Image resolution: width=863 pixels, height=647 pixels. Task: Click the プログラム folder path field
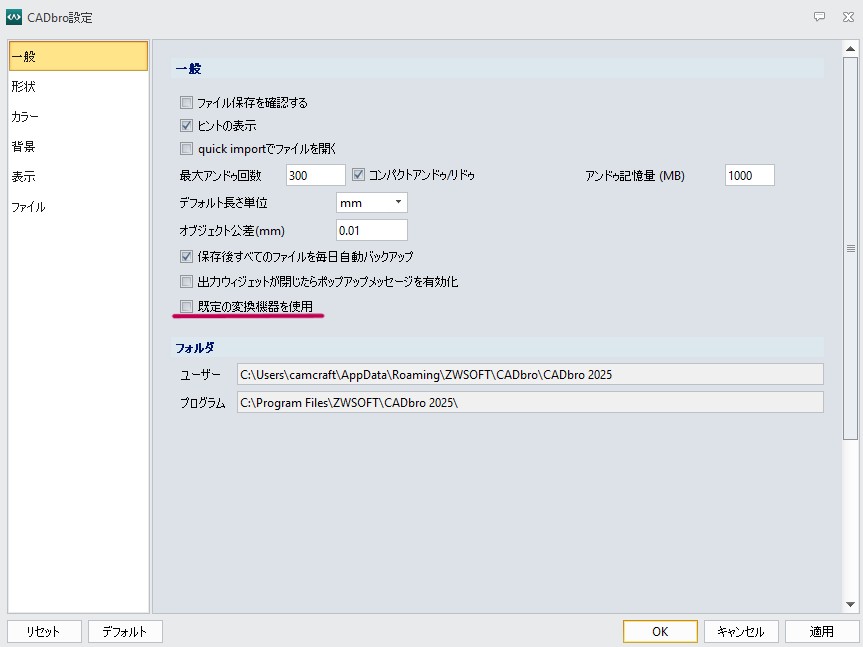click(x=530, y=402)
